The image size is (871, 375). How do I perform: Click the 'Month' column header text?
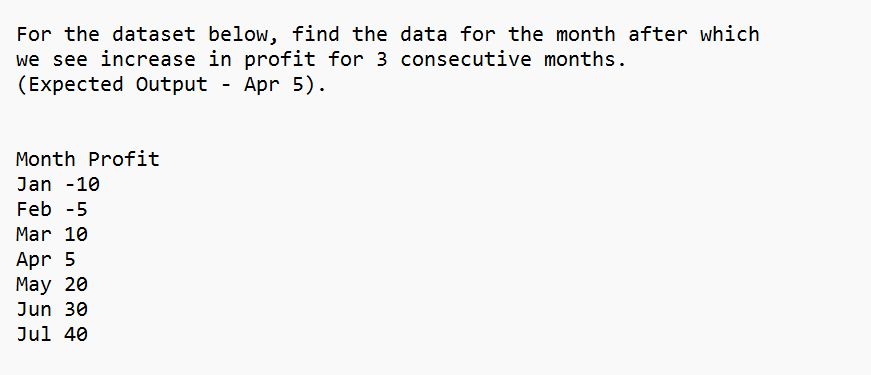click(x=46, y=159)
